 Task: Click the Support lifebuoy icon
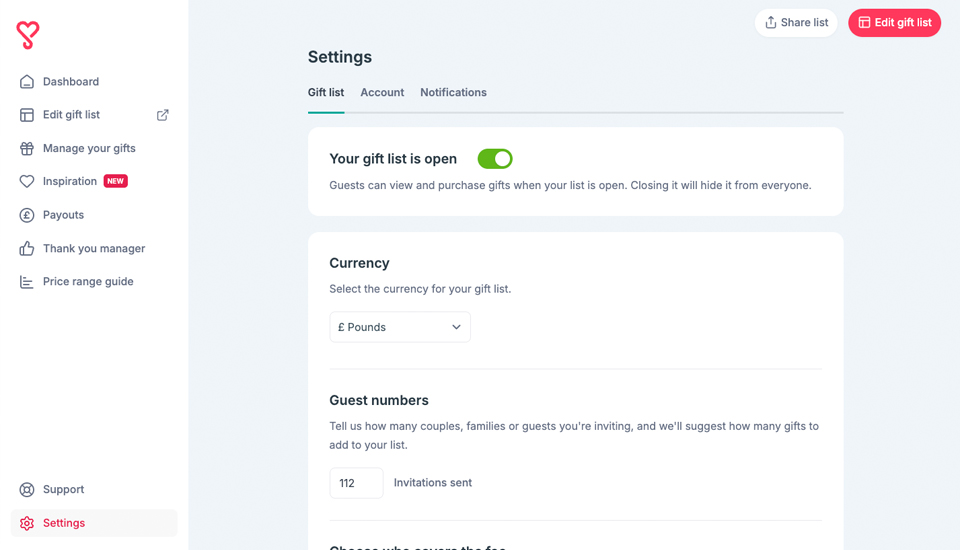point(27,490)
